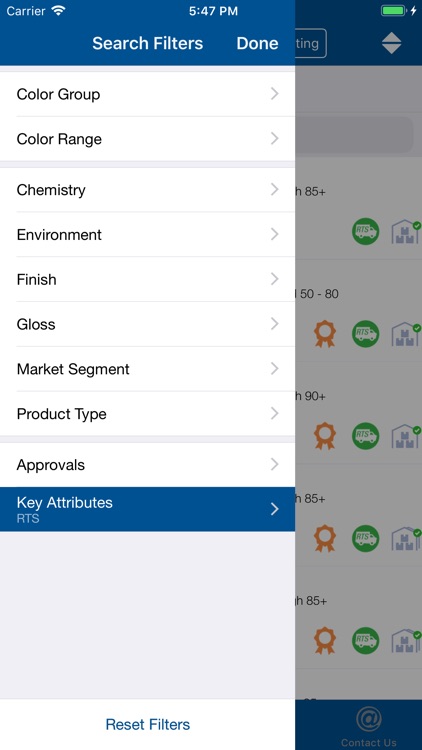Tap the warehouse stock icon in first result
This screenshot has height=750, width=422.
[x=406, y=232]
